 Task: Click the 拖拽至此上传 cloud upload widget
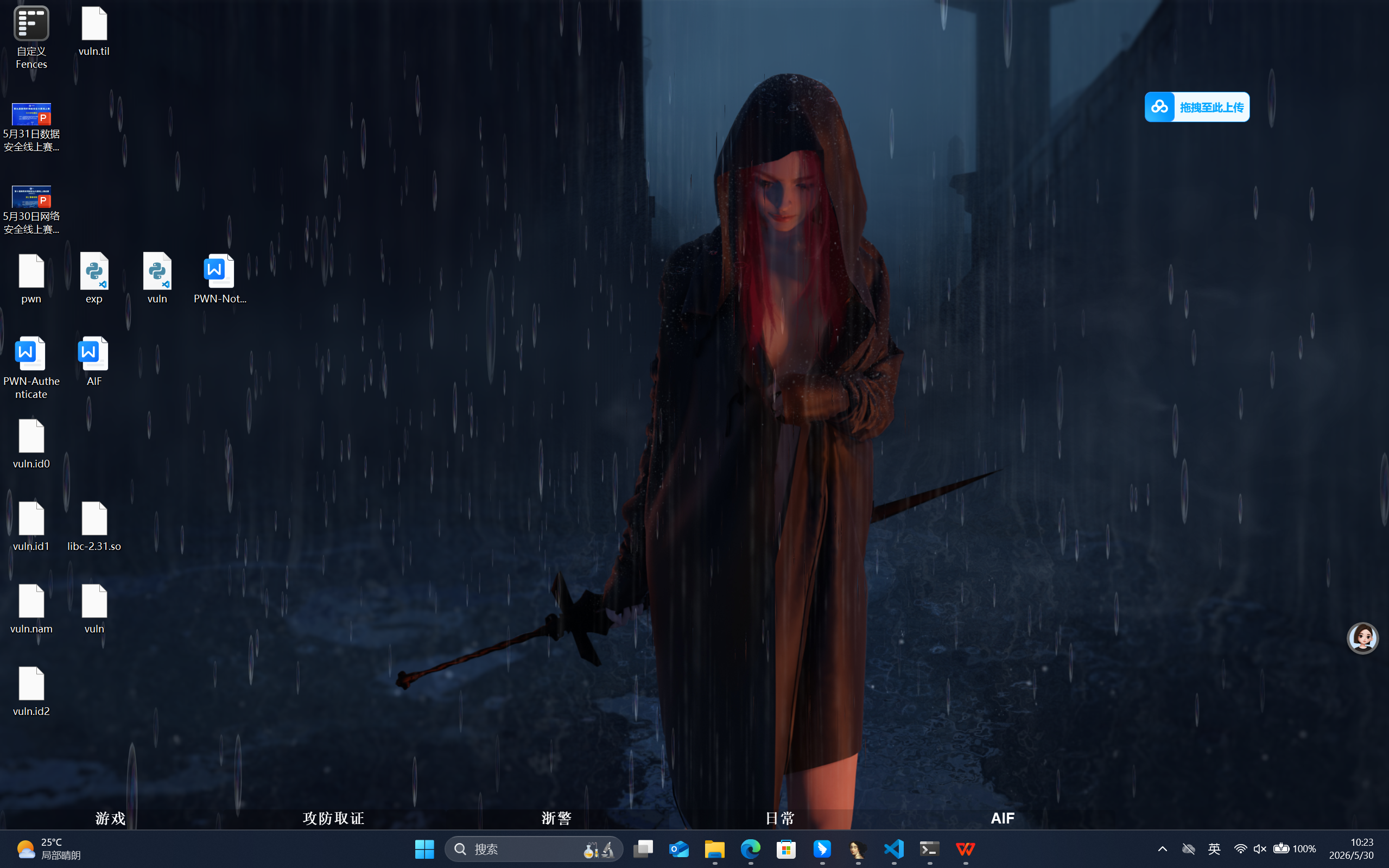click(x=1197, y=107)
